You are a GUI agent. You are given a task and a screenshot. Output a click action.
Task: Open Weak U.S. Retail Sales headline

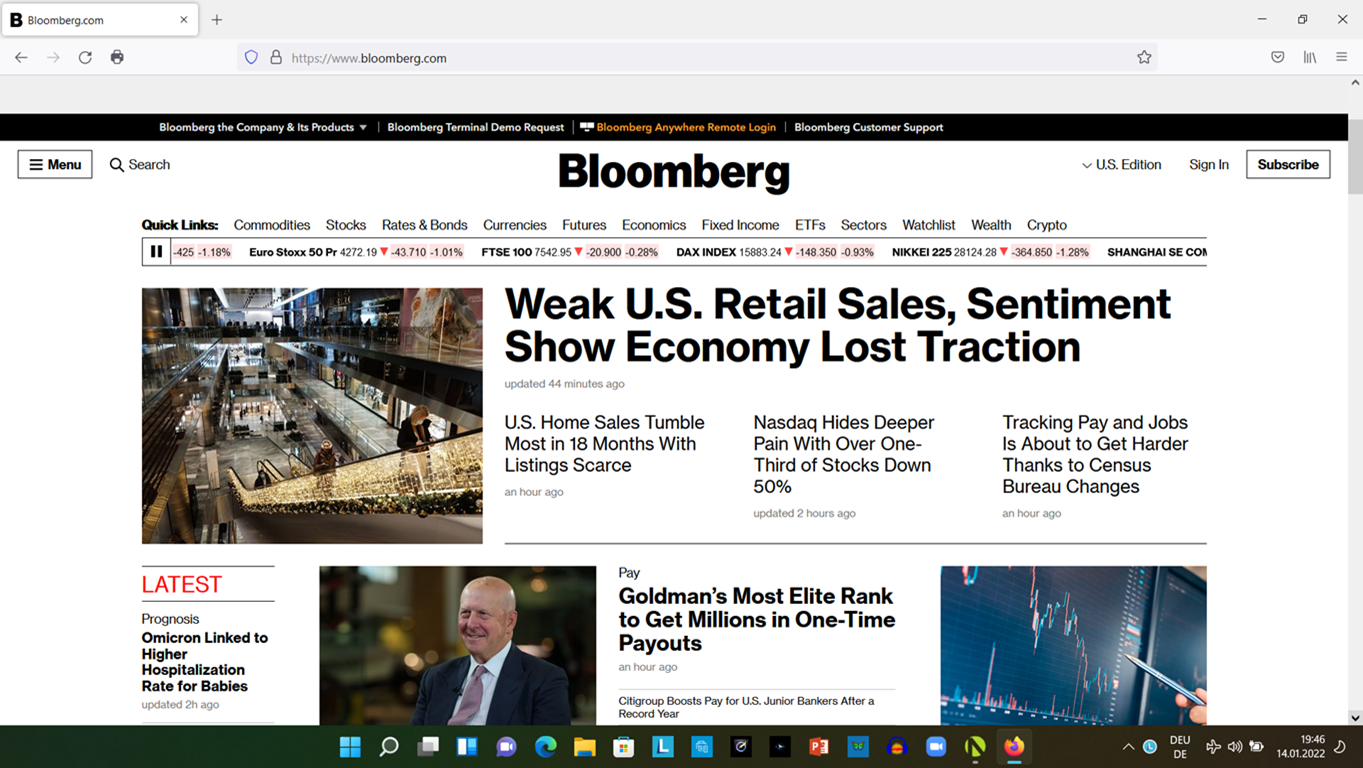point(838,325)
